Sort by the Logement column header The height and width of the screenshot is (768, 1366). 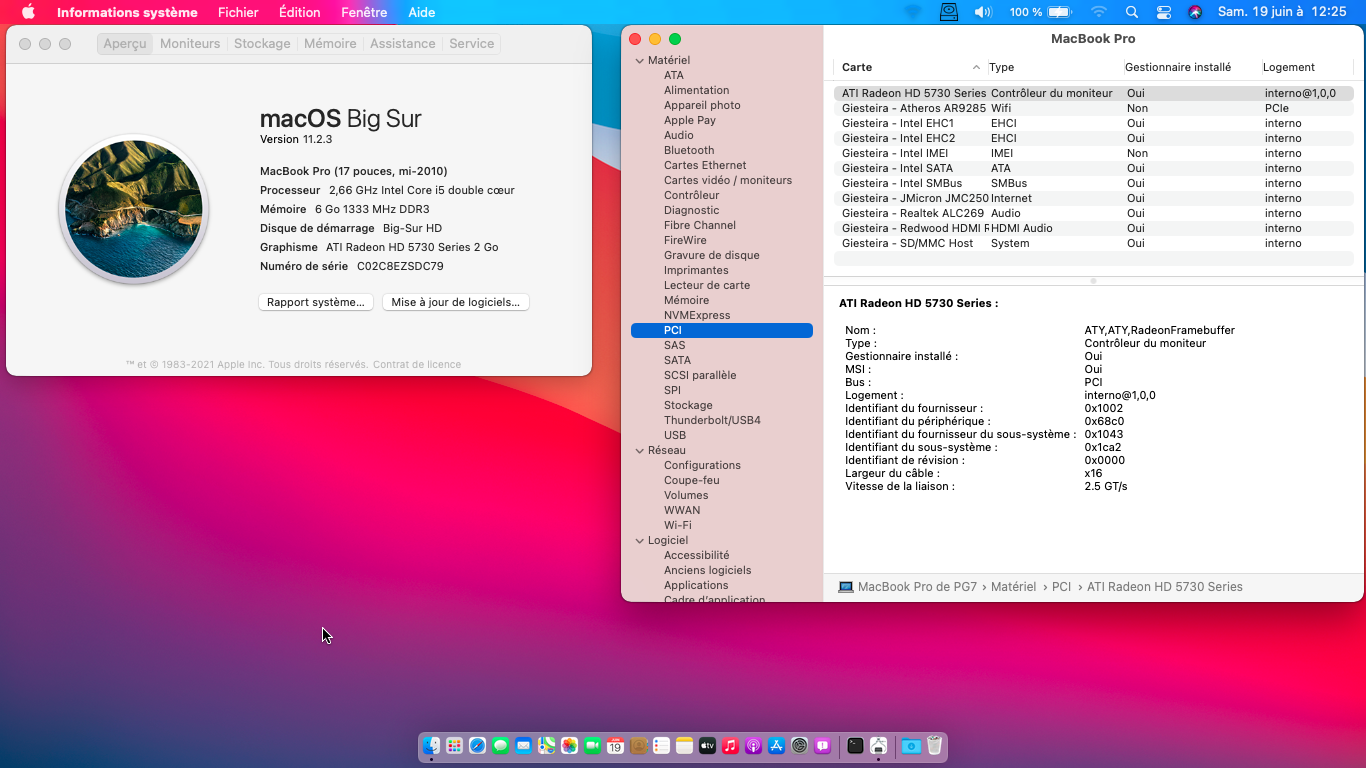pyautogui.click(x=1307, y=67)
